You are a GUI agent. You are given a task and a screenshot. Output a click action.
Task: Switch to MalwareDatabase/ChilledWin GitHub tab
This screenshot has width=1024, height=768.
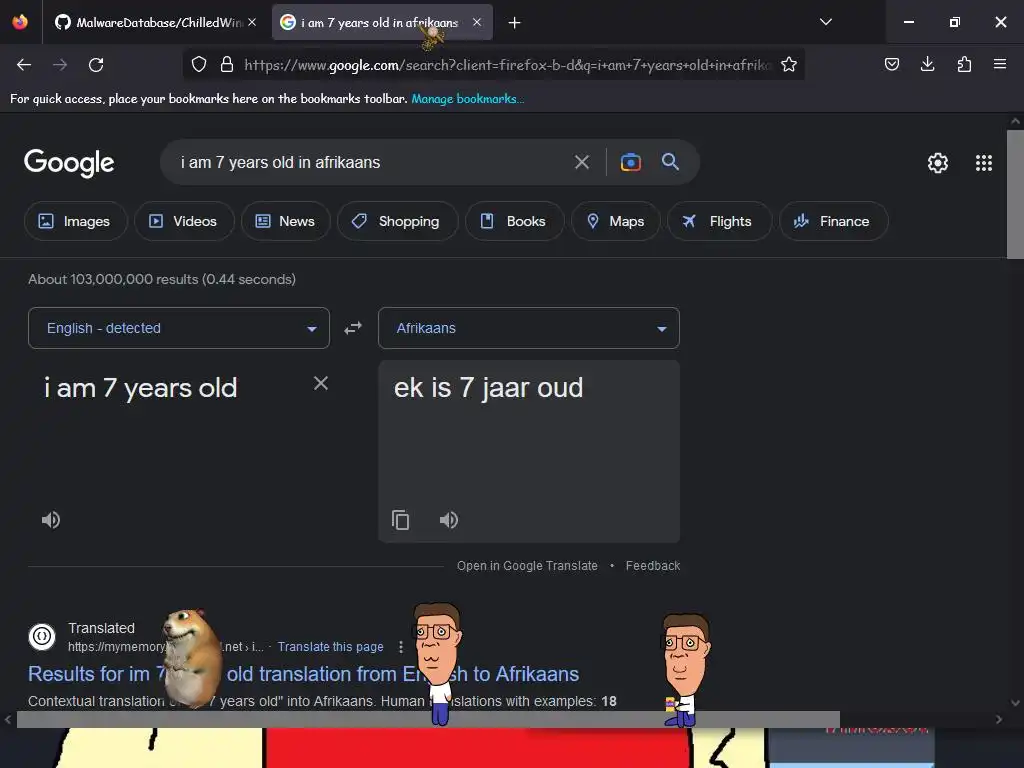[x=155, y=22]
